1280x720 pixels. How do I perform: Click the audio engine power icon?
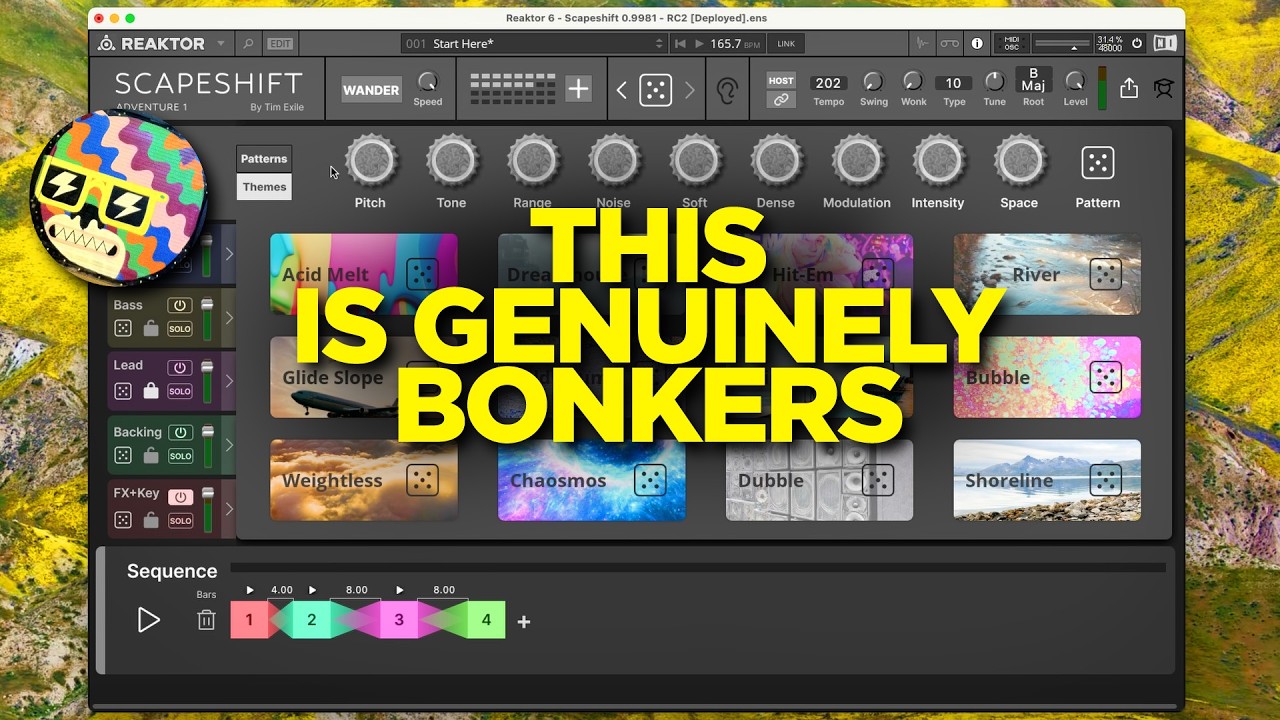pyautogui.click(x=1137, y=44)
